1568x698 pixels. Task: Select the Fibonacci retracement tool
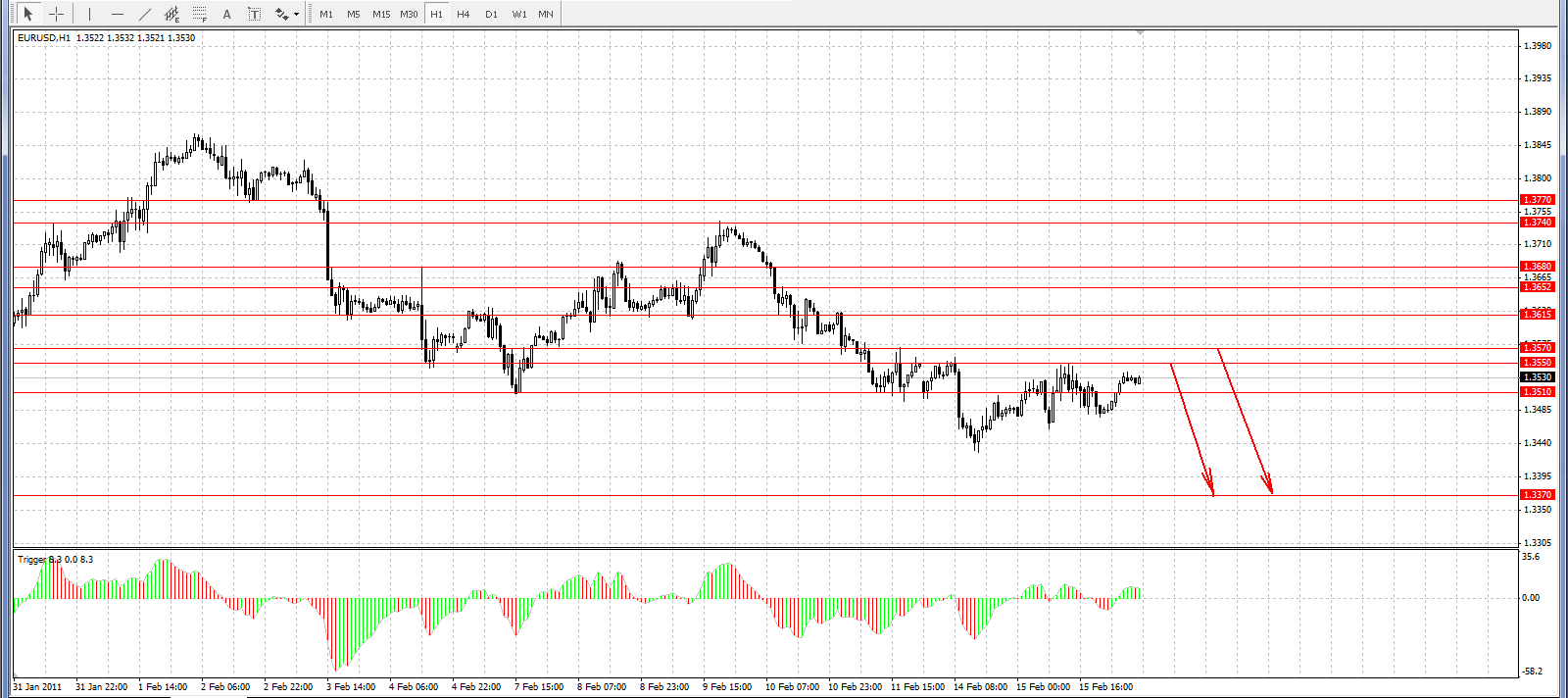(200, 14)
